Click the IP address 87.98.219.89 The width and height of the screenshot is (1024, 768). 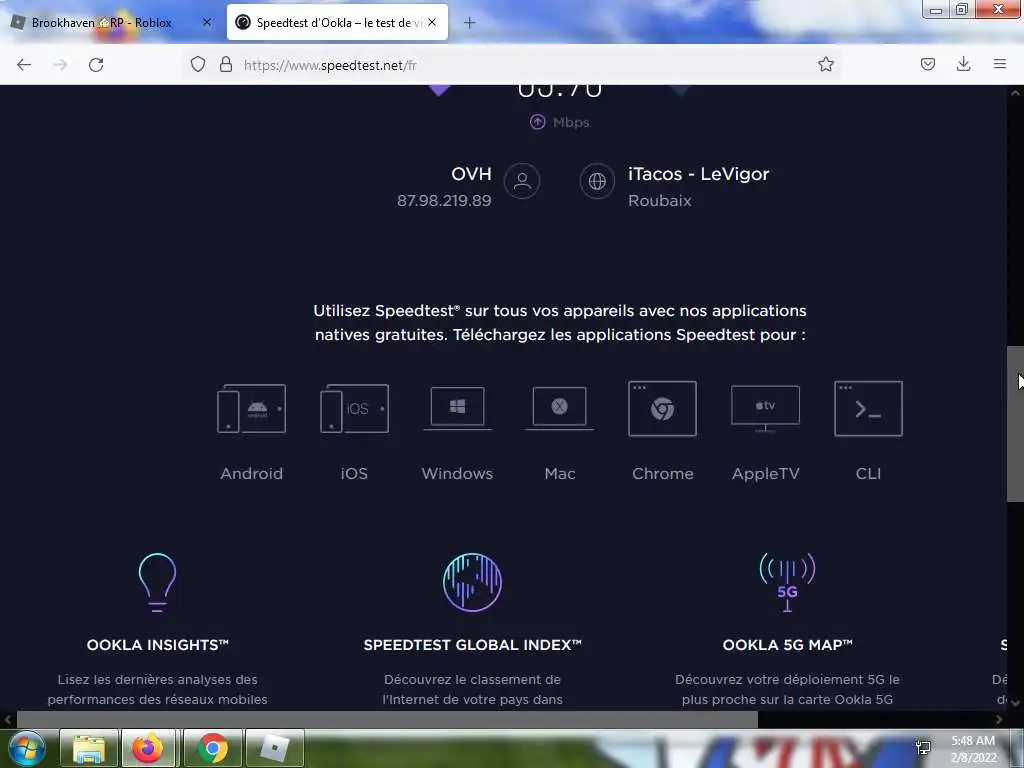[444, 200]
